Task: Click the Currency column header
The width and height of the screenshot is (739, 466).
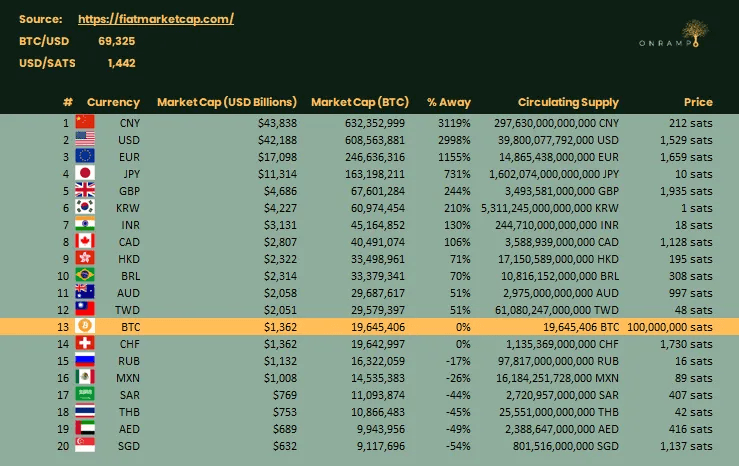Action: [113, 102]
